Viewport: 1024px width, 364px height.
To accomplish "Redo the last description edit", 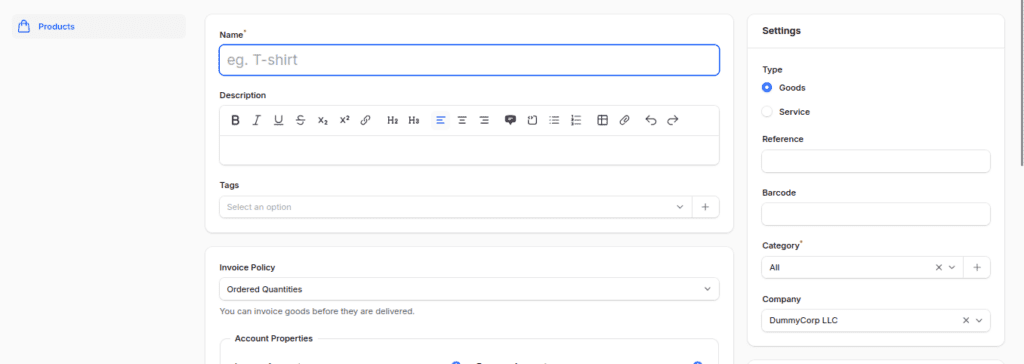I will pyautogui.click(x=673, y=120).
